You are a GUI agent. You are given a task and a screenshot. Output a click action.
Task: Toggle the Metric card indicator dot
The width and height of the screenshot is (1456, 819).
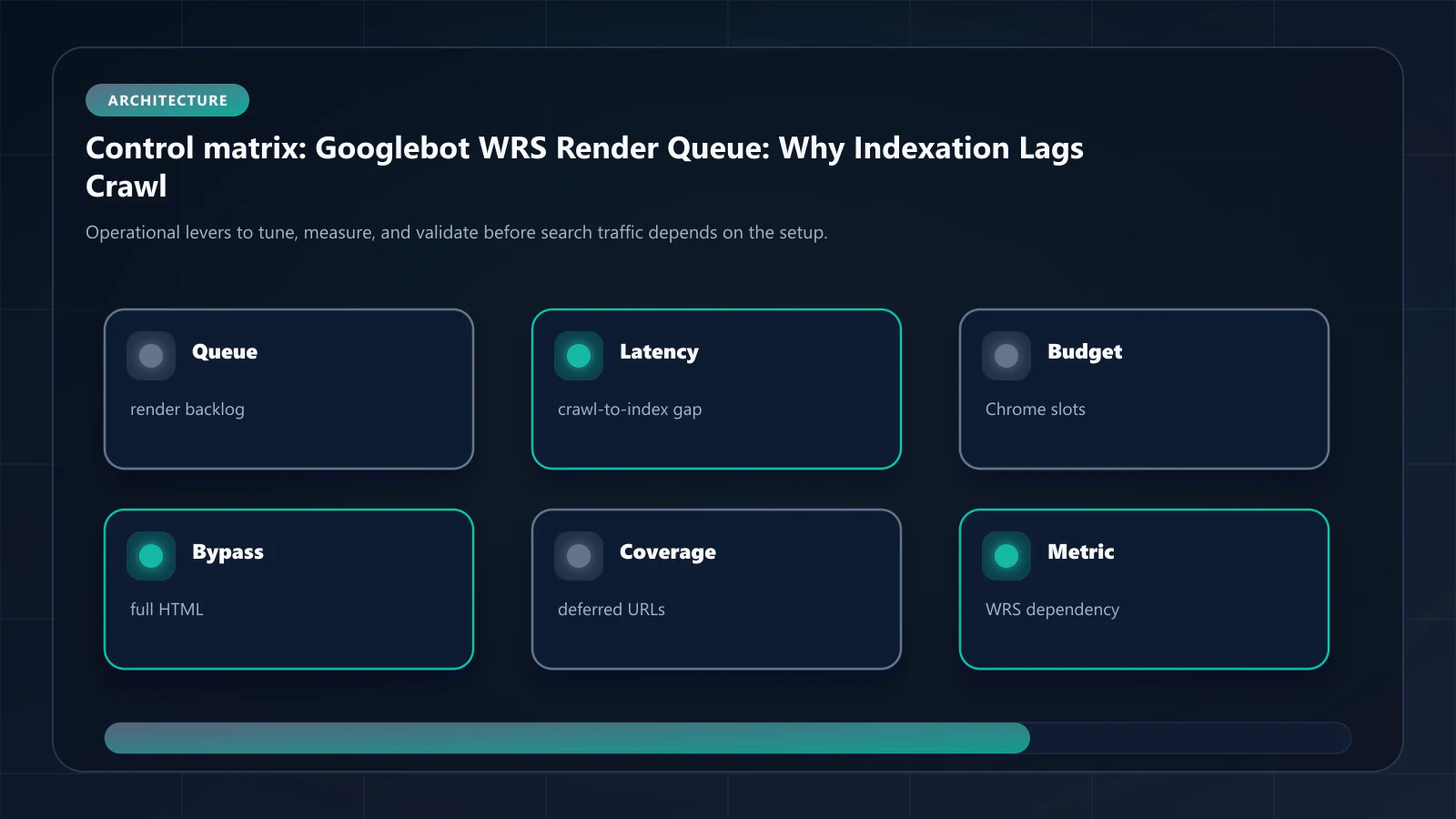(1006, 556)
